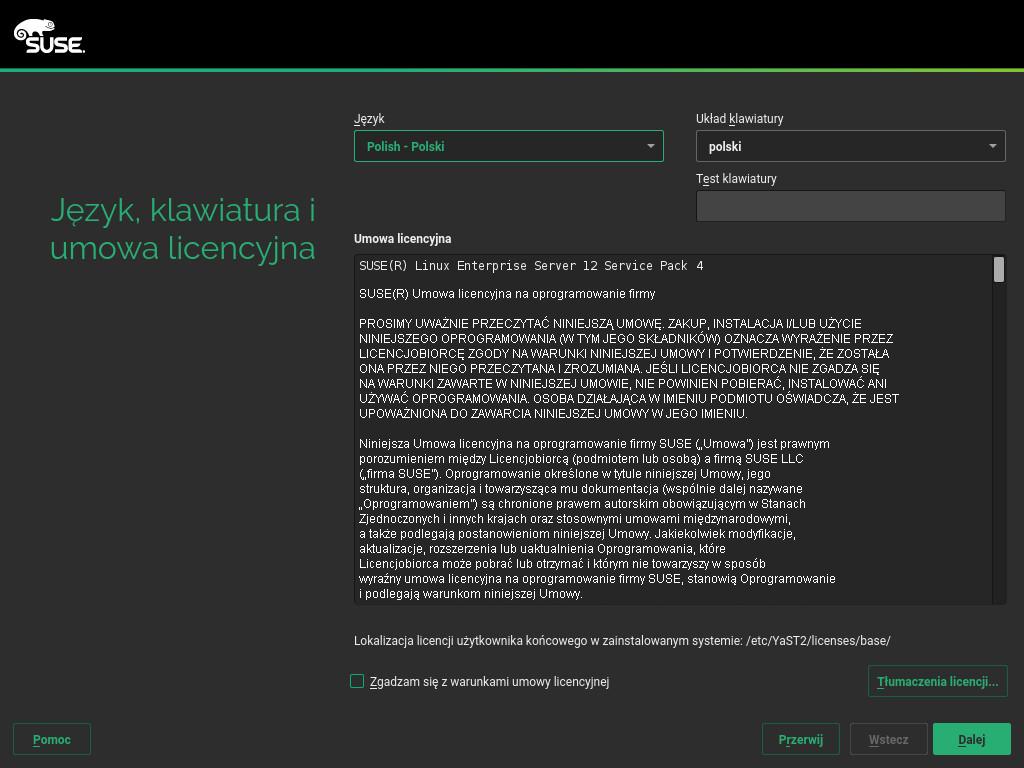Click the Przerwij abort button
The height and width of the screenshot is (768, 1024).
coord(801,739)
